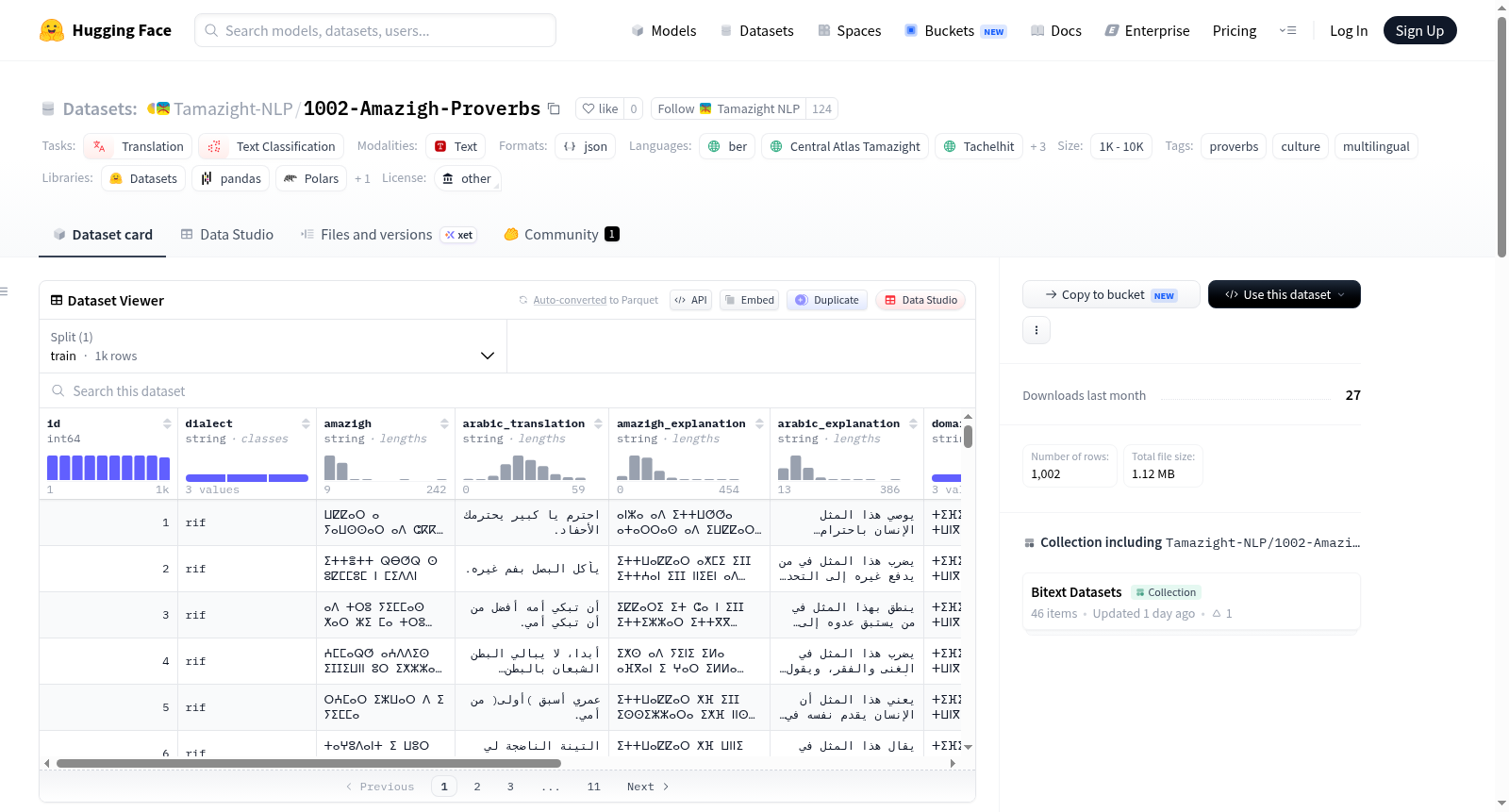1509x812 pixels.
Task: Focus the models and datasets search box
Action: click(375, 30)
